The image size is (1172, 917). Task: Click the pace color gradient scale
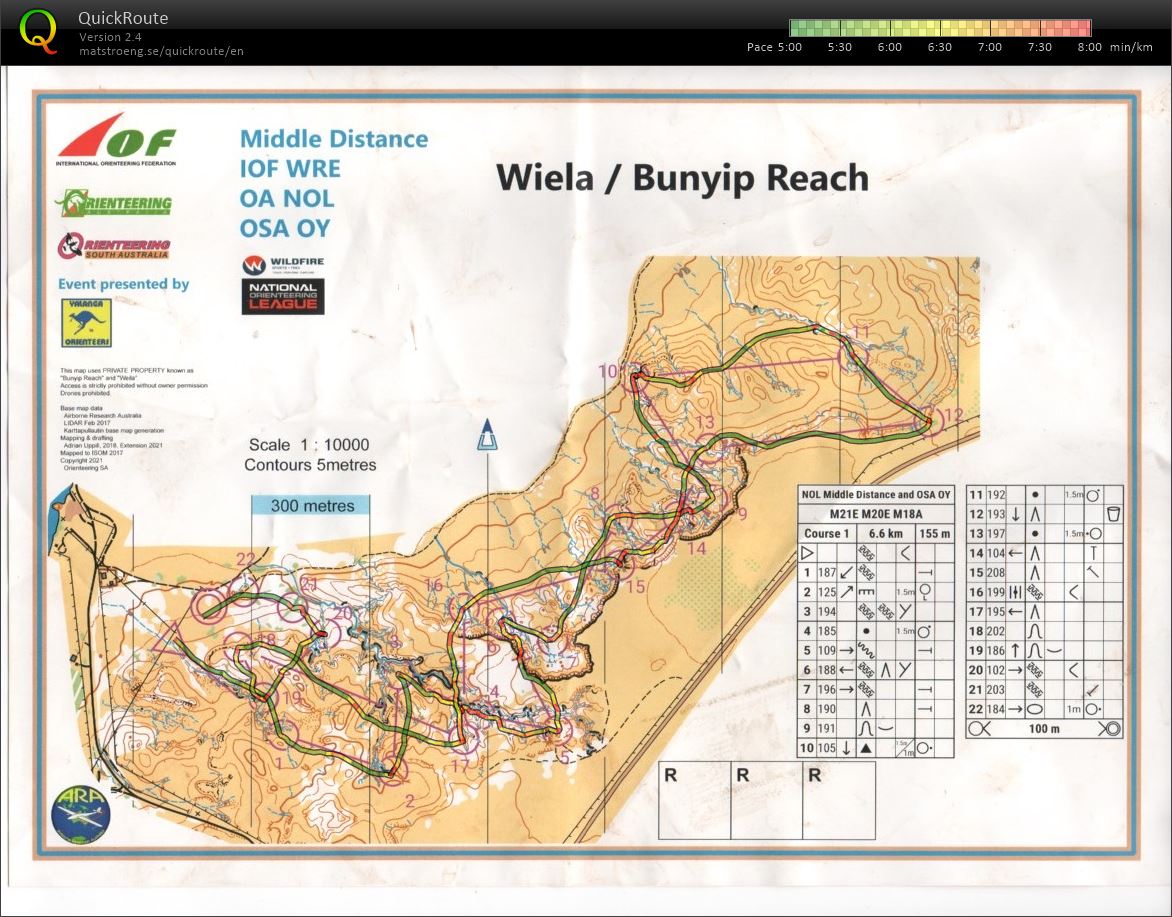[x=939, y=28]
